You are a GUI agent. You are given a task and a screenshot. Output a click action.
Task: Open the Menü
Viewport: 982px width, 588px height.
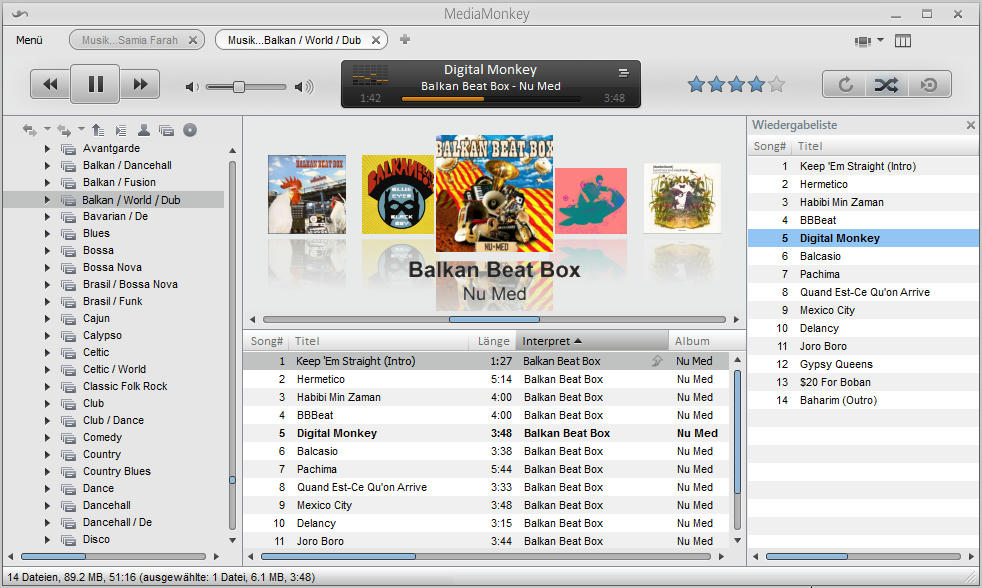pyautogui.click(x=29, y=40)
